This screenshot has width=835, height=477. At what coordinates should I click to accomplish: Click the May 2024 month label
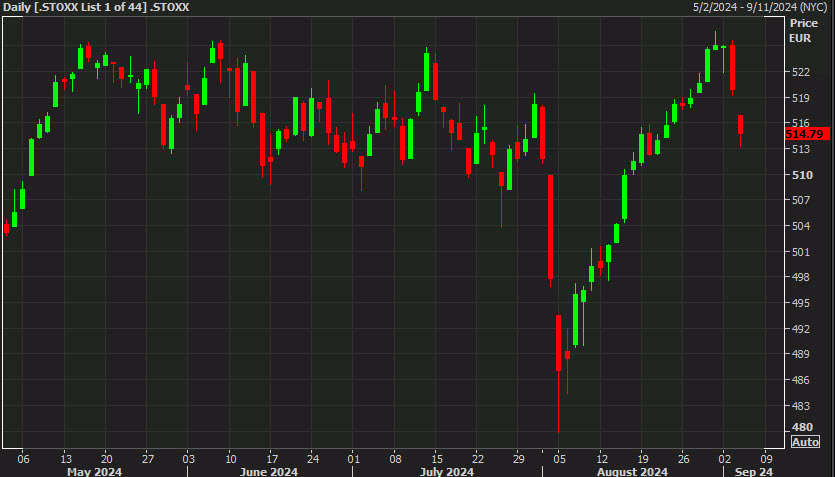(x=95, y=472)
